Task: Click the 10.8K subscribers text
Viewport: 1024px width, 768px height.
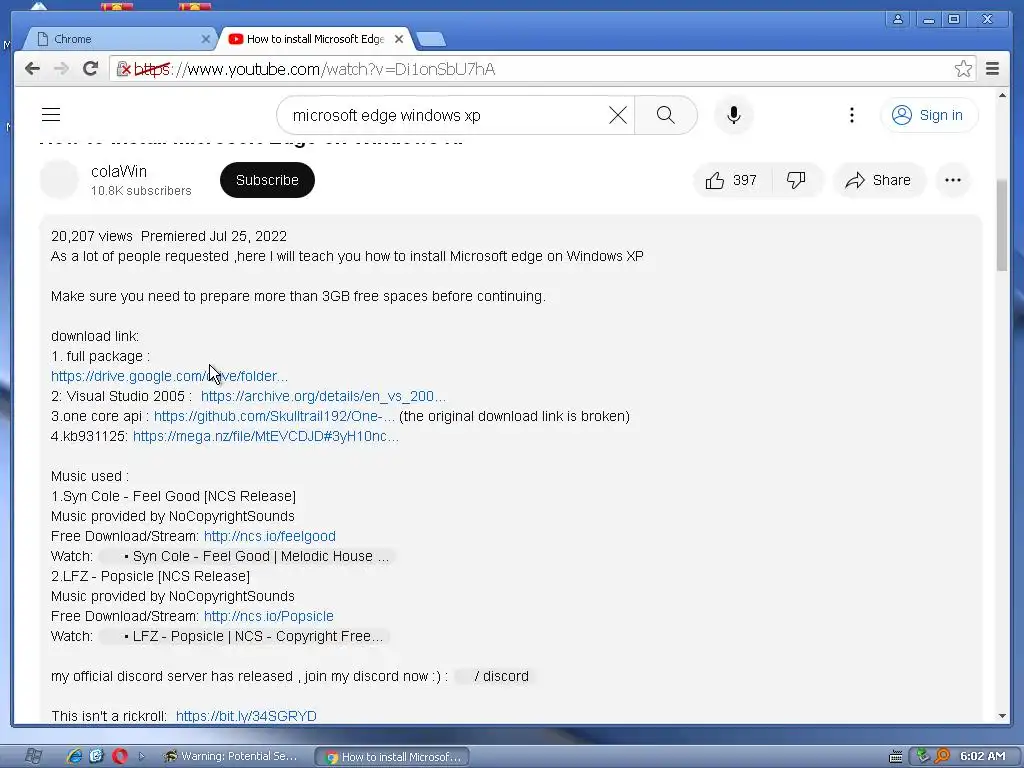Action: pyautogui.click(x=141, y=191)
